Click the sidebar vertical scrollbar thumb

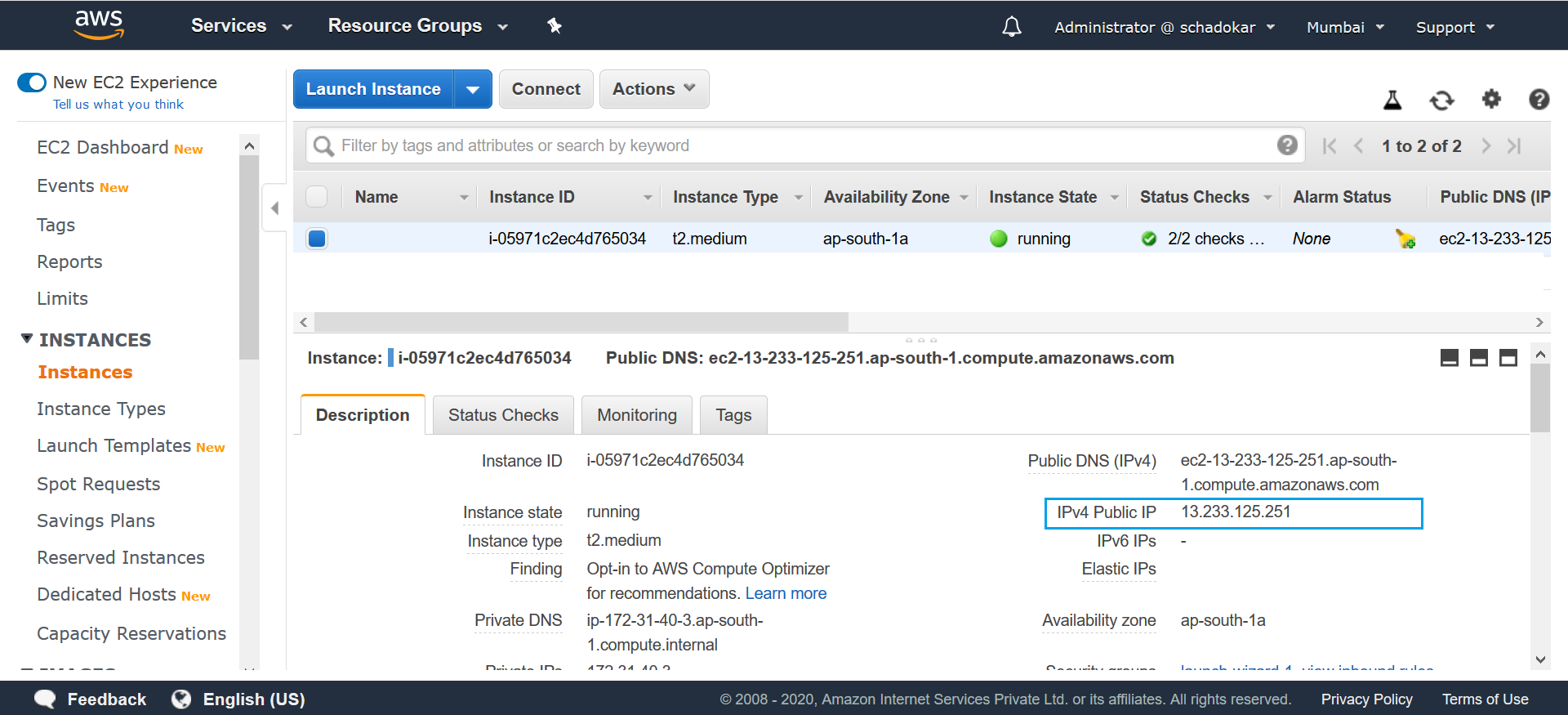point(249,257)
